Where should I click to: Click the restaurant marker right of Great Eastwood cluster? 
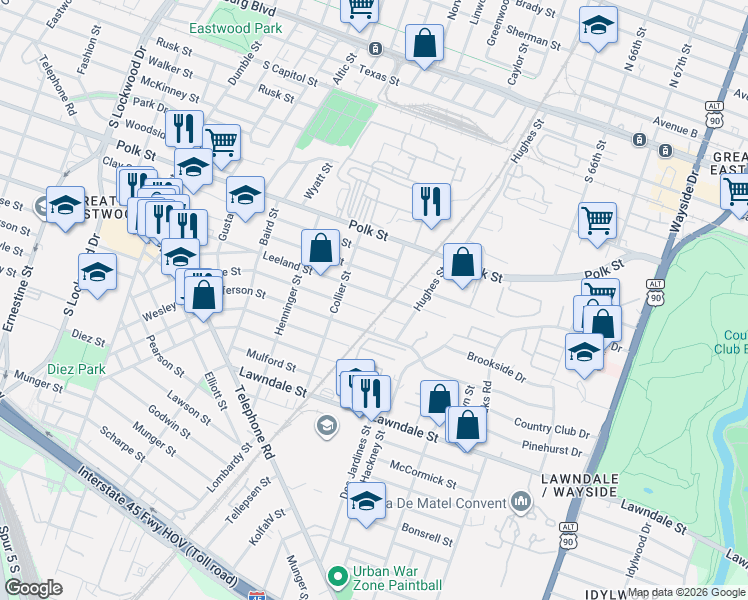click(188, 227)
